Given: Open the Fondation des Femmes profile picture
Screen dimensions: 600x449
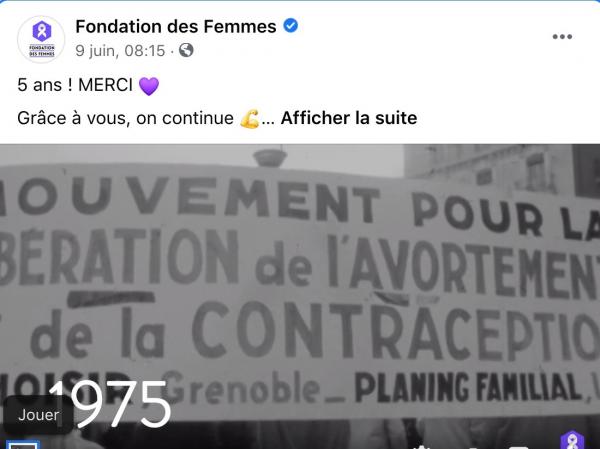Looking at the screenshot, I should (41, 39).
